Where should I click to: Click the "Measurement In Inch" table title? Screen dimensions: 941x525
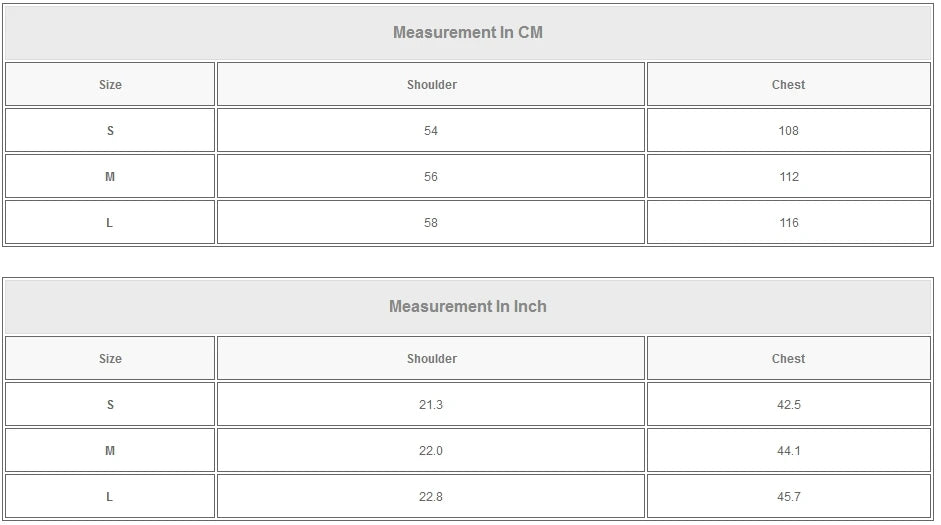coord(468,306)
